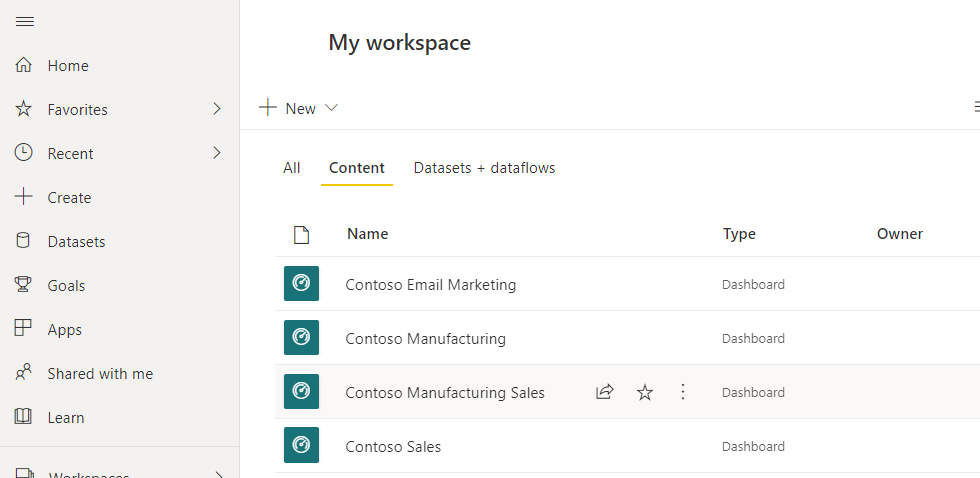980x478 pixels.
Task: Expand the Recent flyout chevron
Action: point(217,153)
